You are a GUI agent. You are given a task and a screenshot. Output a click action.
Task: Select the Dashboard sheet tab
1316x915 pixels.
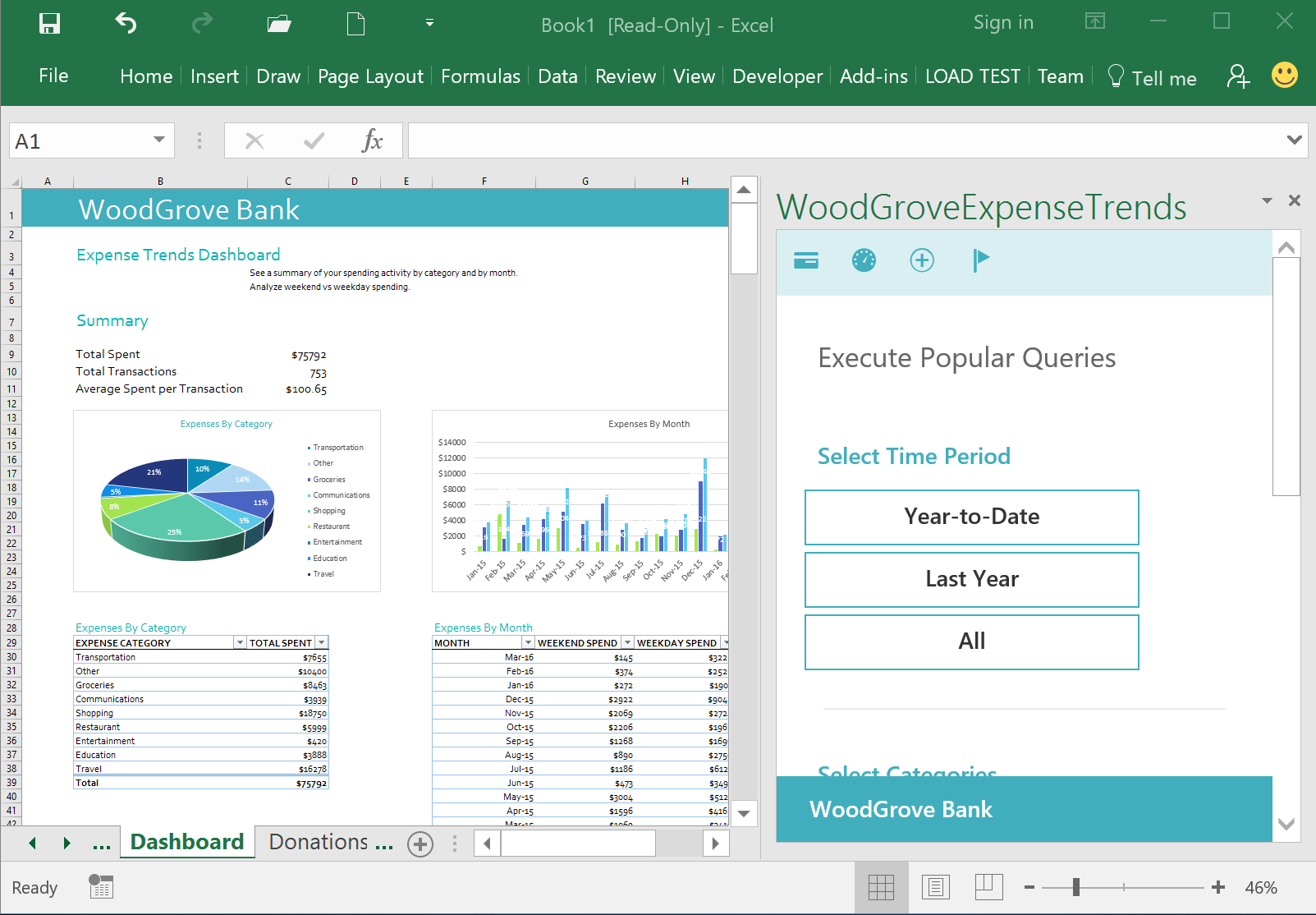[x=187, y=842]
